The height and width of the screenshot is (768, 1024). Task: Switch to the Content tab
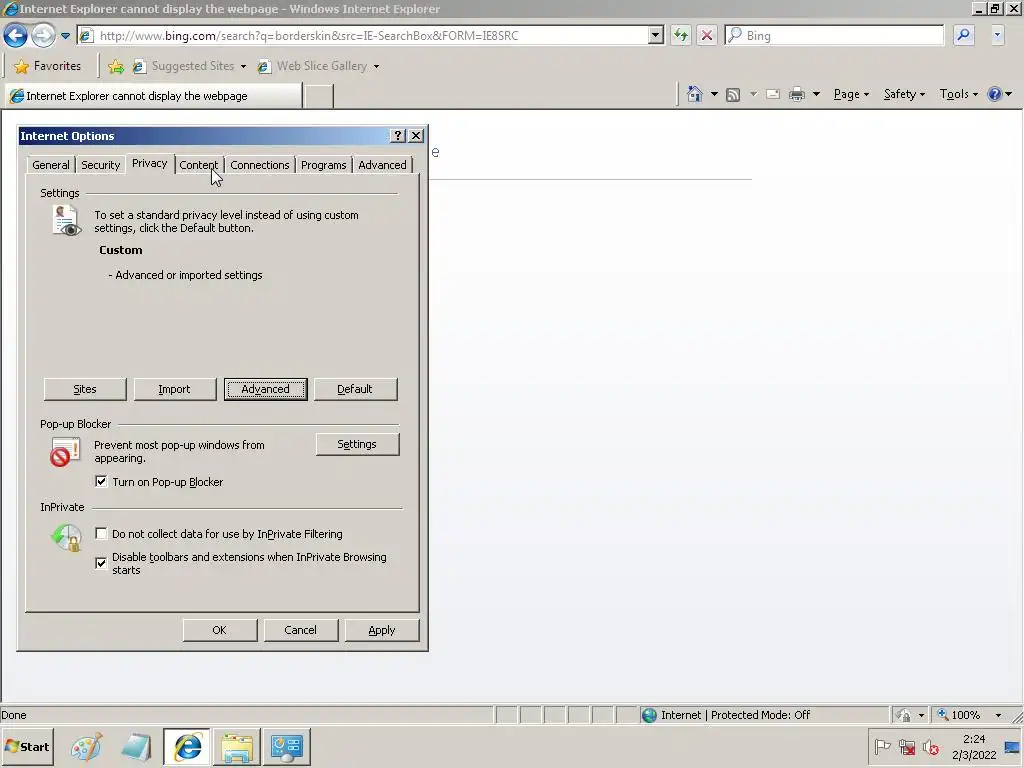tap(199, 165)
